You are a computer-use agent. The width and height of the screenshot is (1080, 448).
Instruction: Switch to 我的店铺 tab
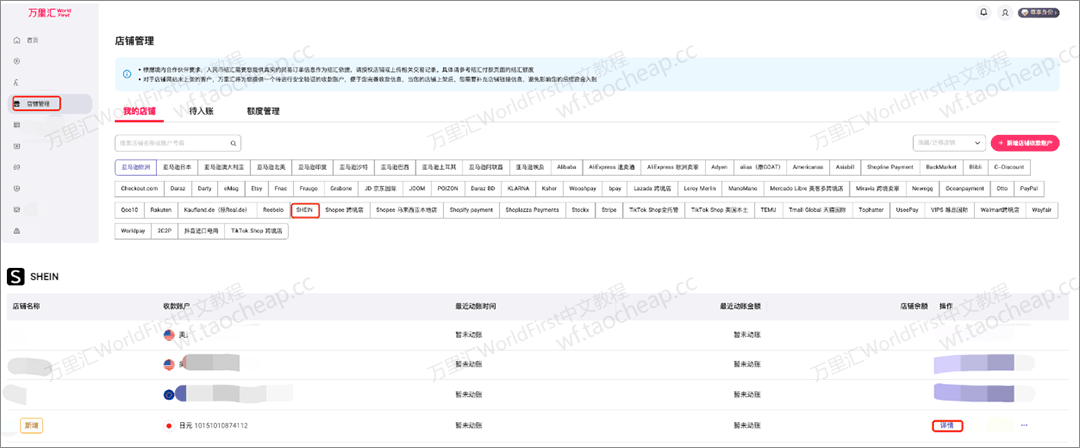click(x=140, y=111)
